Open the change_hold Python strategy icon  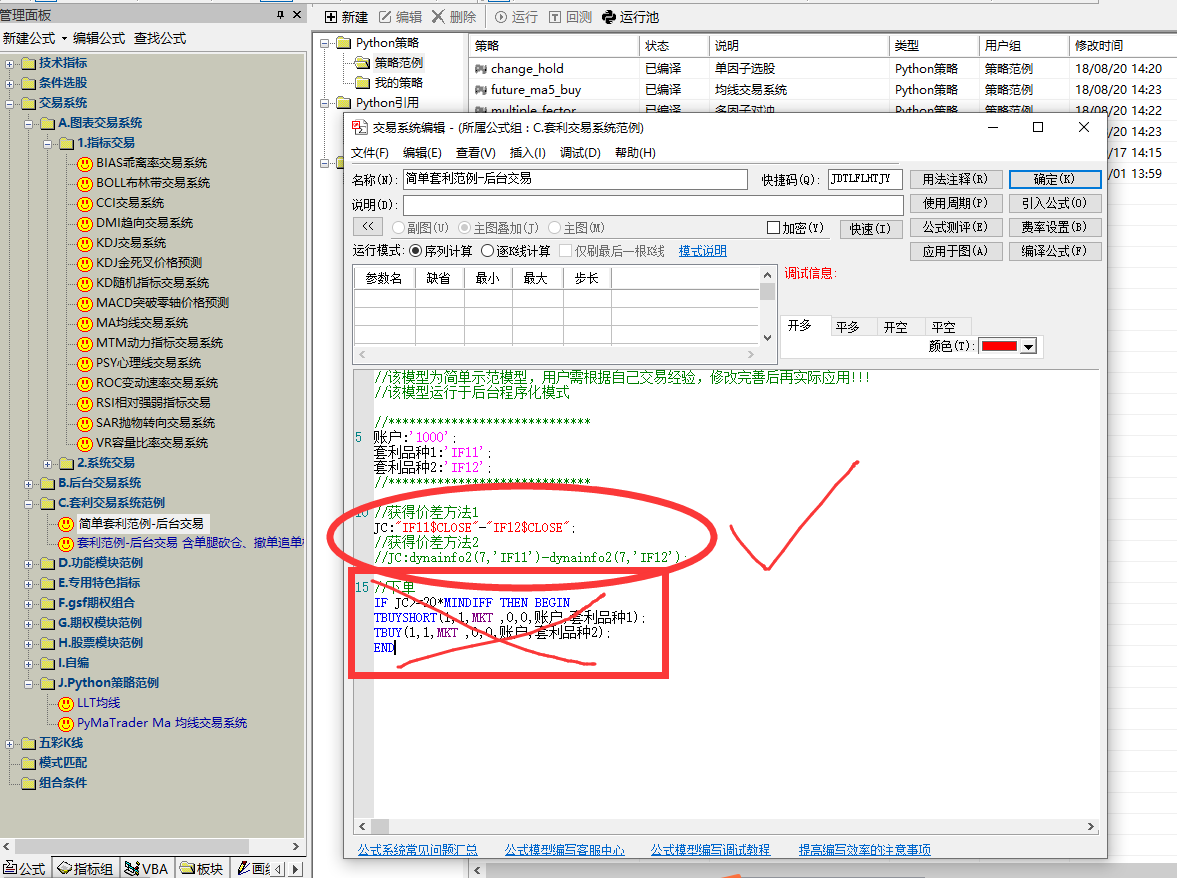point(481,69)
